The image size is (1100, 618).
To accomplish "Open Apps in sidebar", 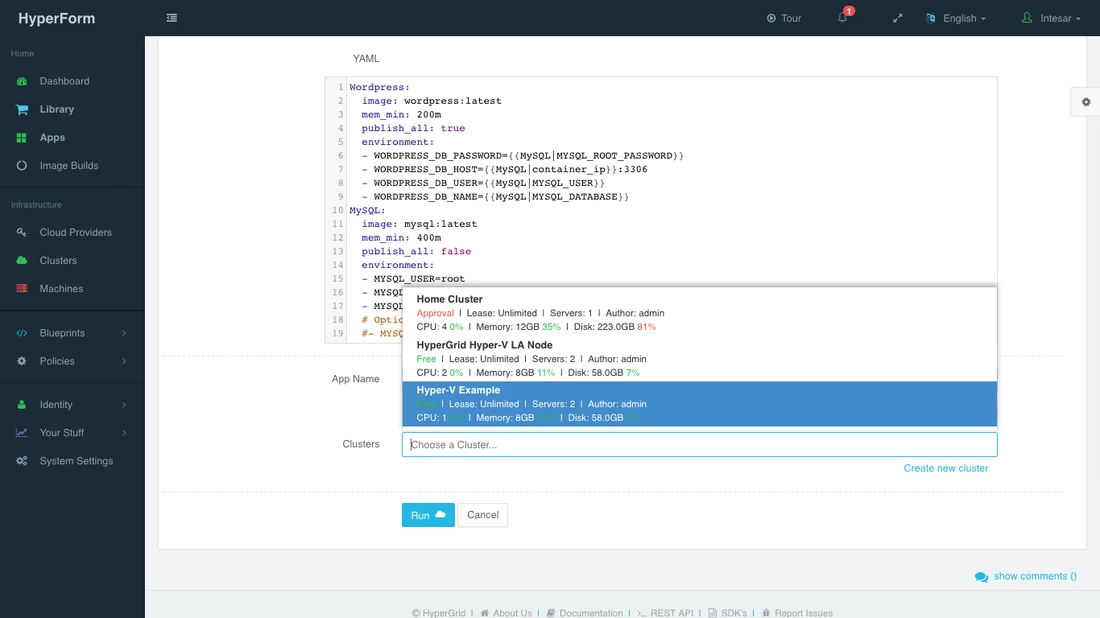I will point(52,137).
